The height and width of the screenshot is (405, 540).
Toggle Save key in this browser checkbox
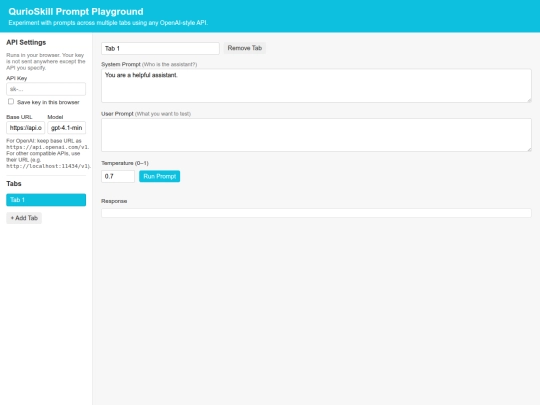tap(11, 102)
